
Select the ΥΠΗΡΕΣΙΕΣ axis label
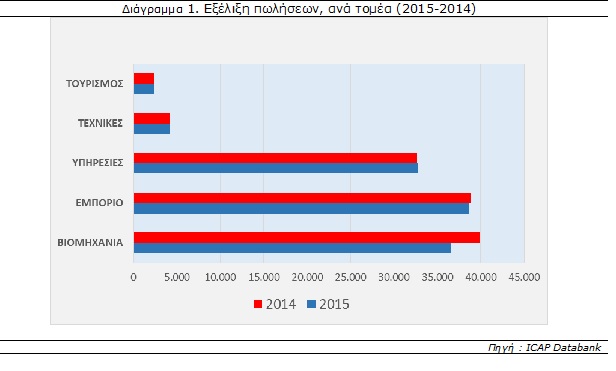pos(98,163)
